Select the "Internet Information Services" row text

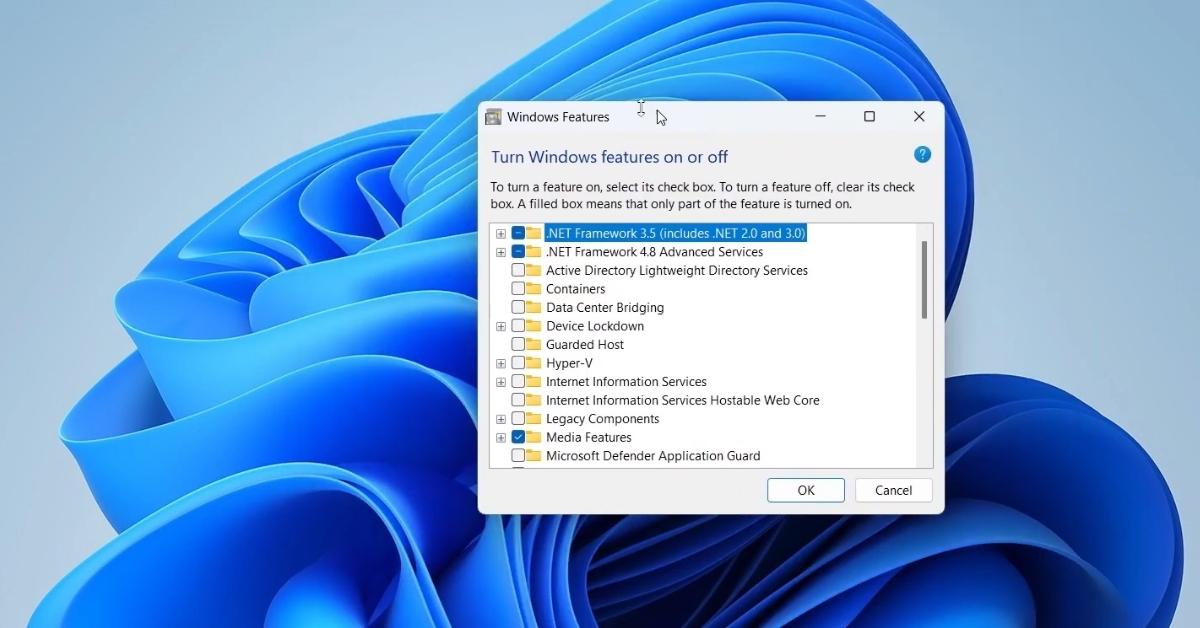[627, 381]
